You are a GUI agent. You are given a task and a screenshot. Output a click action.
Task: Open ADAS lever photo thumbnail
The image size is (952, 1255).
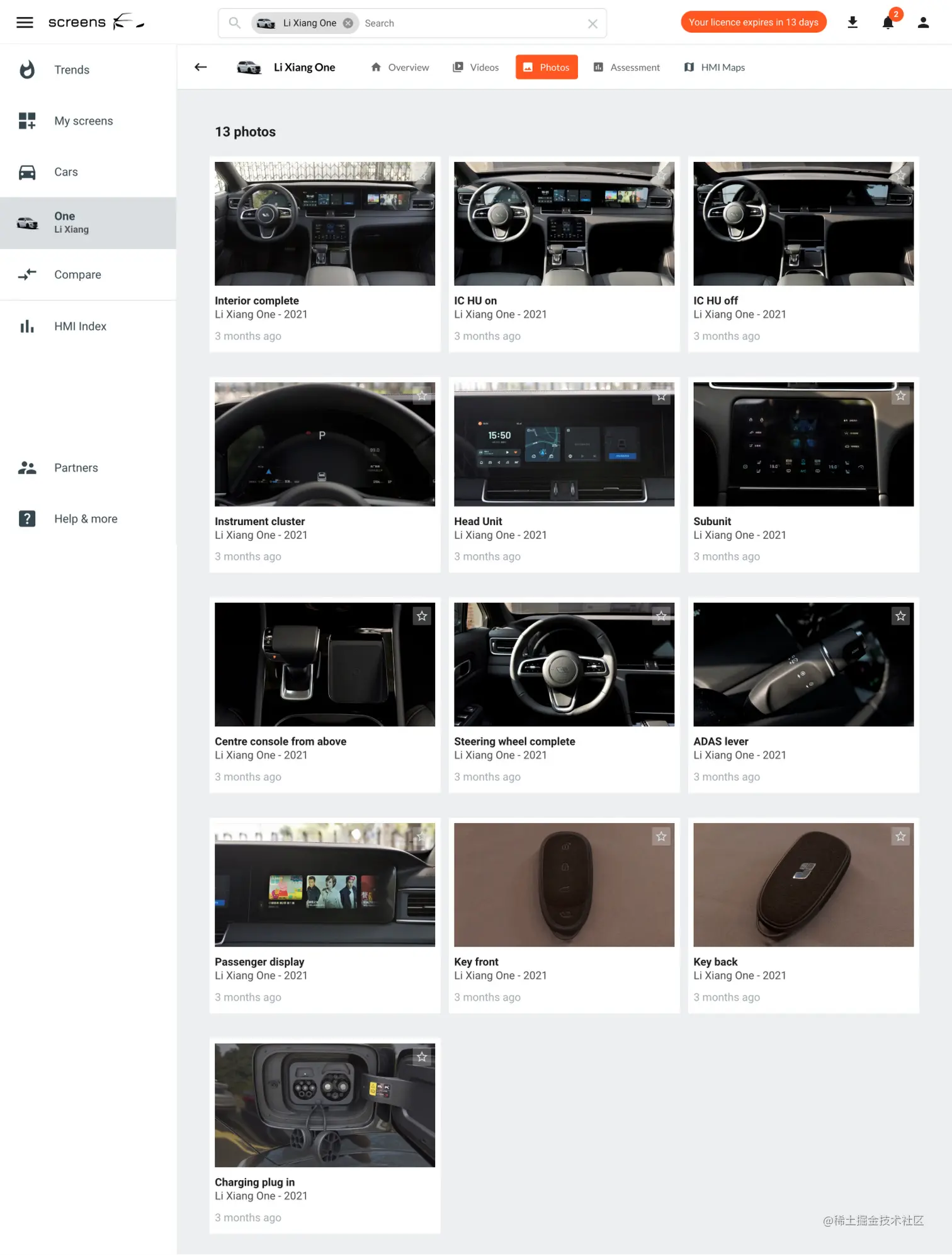point(803,664)
